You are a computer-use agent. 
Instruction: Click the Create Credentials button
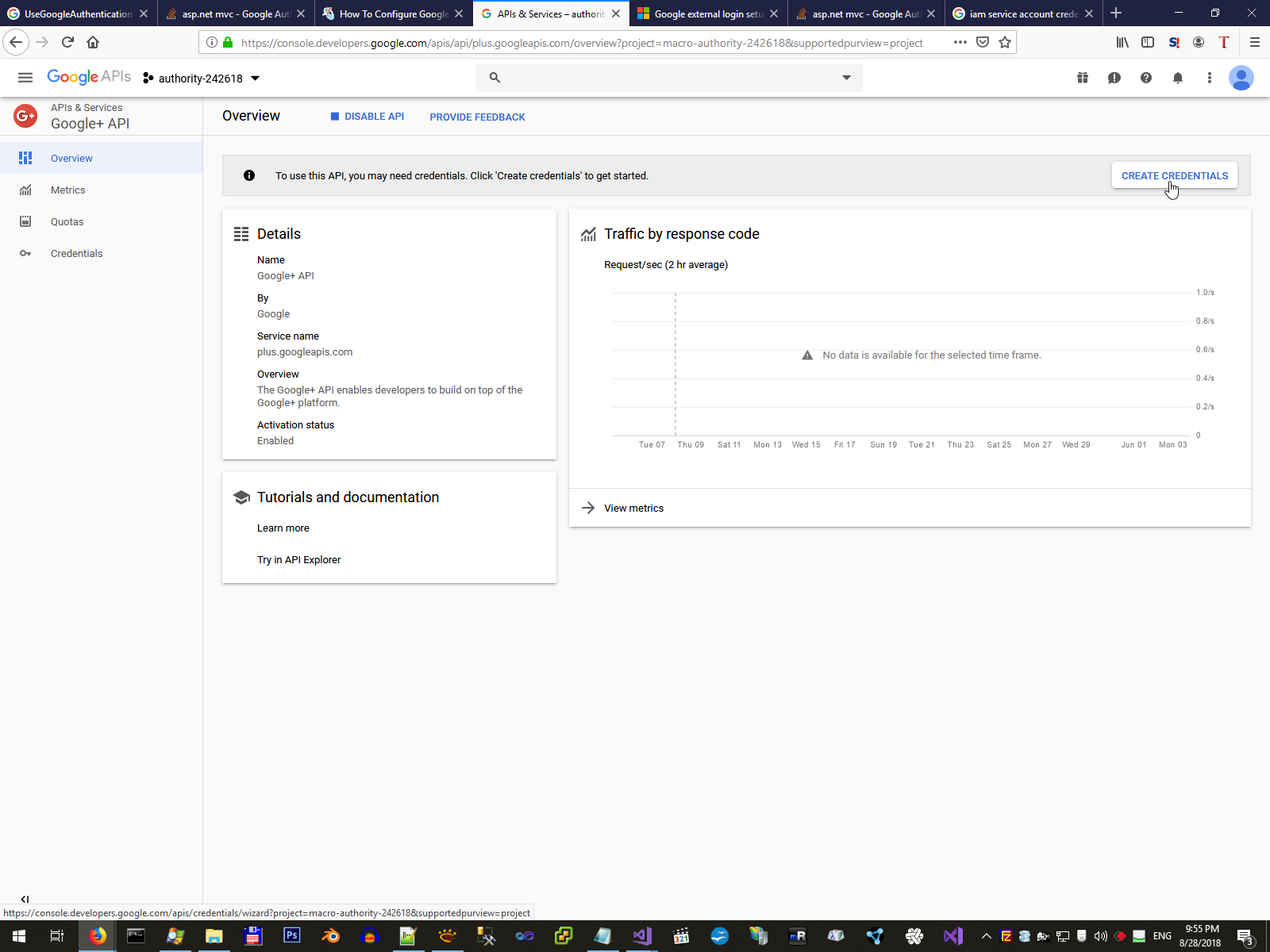[x=1175, y=175]
